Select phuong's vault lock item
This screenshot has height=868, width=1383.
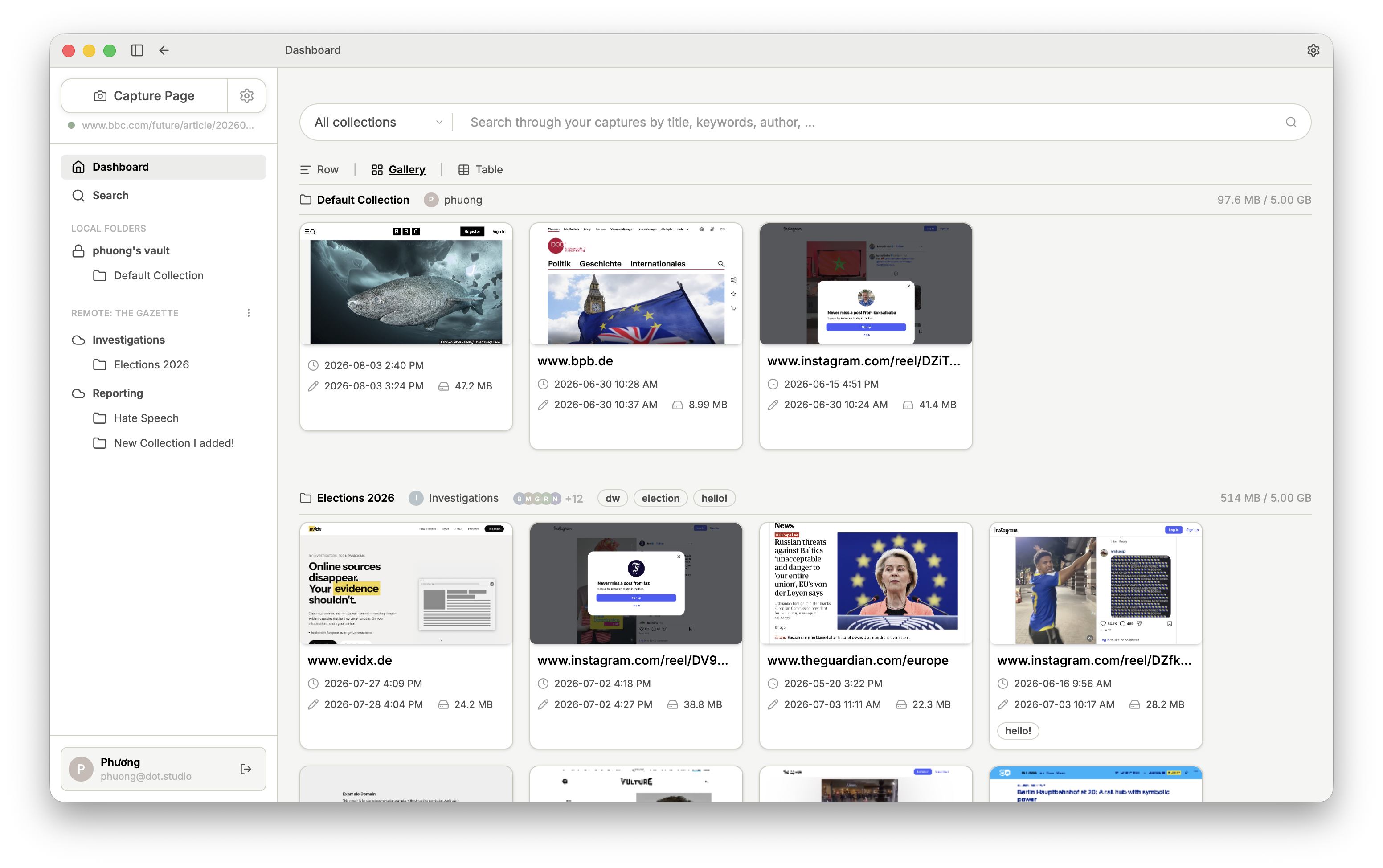coord(164,251)
